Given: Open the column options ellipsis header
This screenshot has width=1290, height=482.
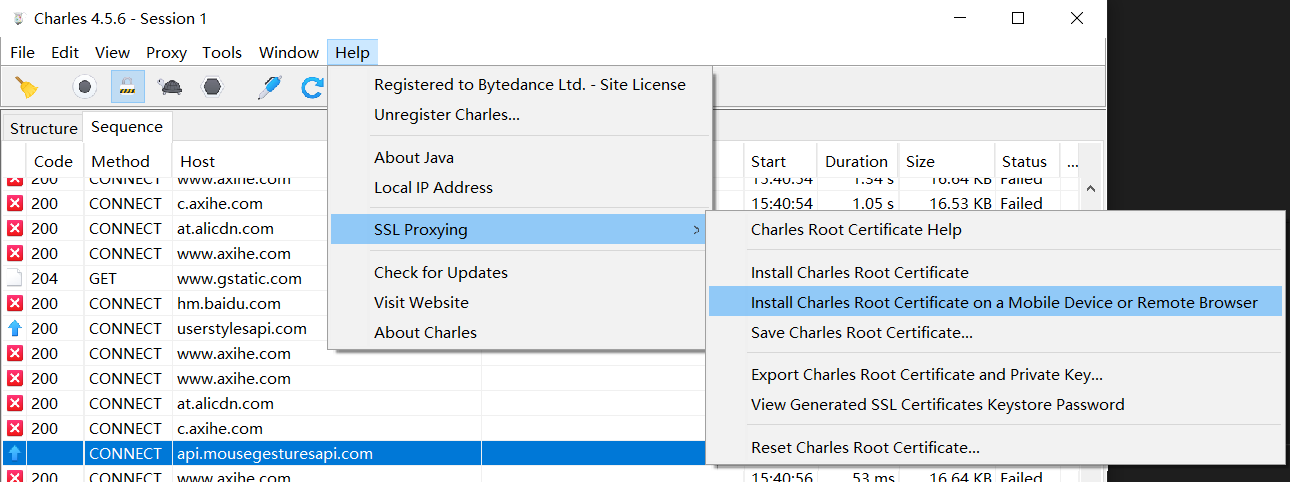Looking at the screenshot, I should point(1072,161).
